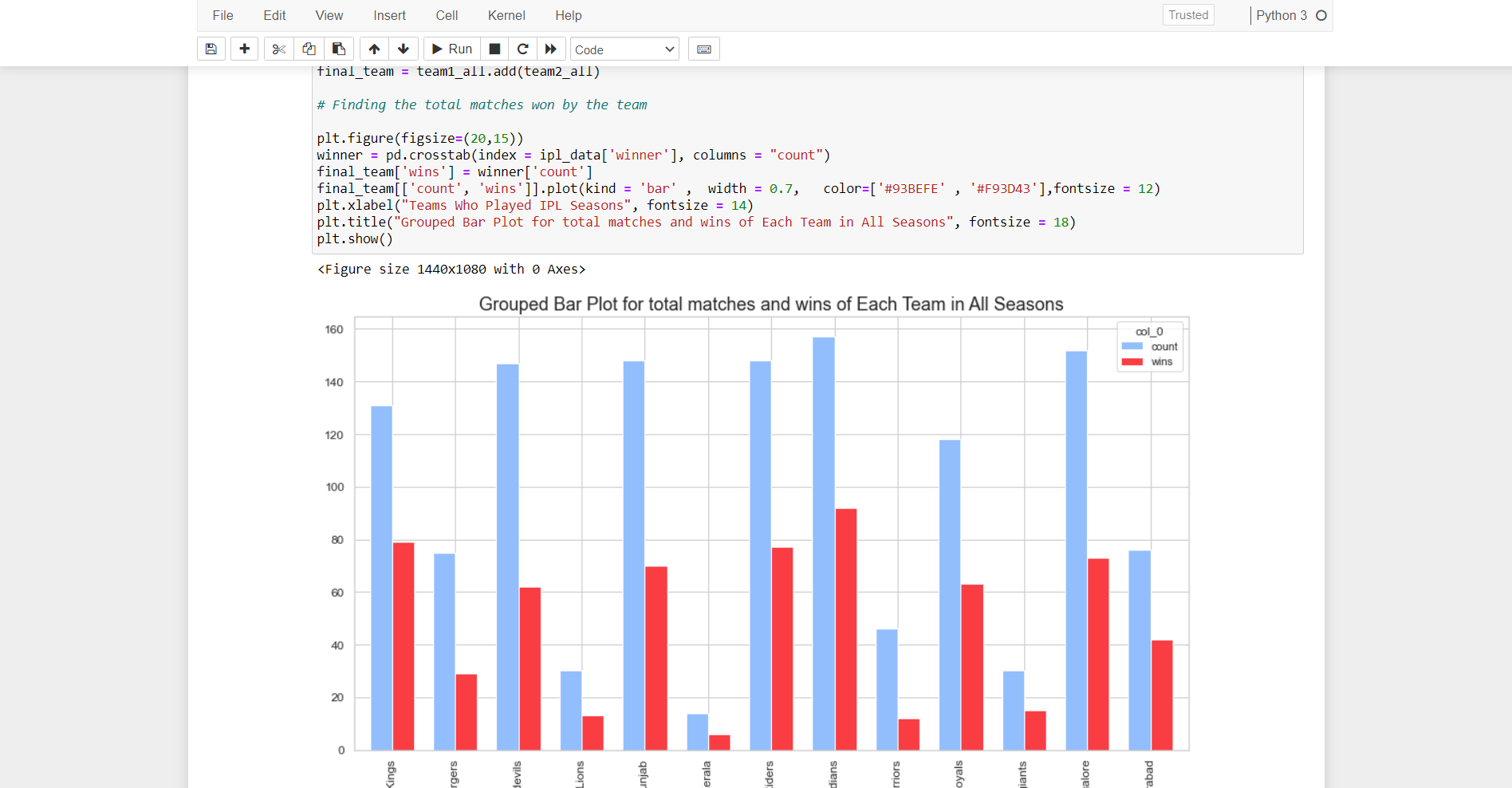Click the Trusted notebook button

1188,14
